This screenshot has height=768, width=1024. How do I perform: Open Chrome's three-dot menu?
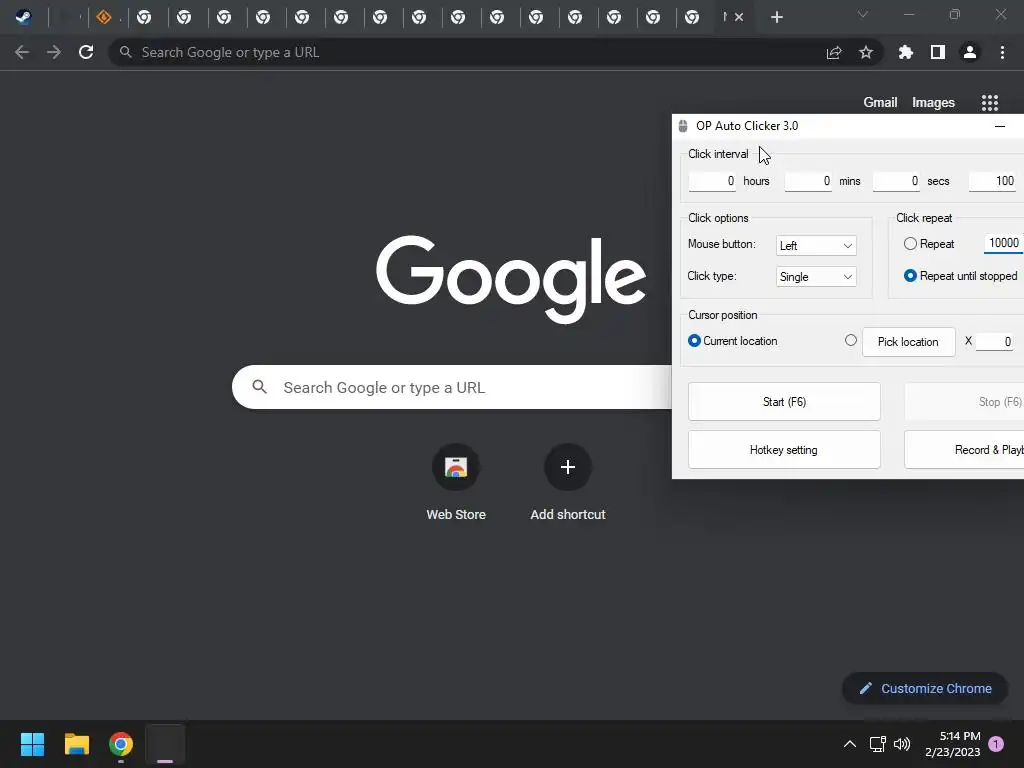coord(1002,52)
